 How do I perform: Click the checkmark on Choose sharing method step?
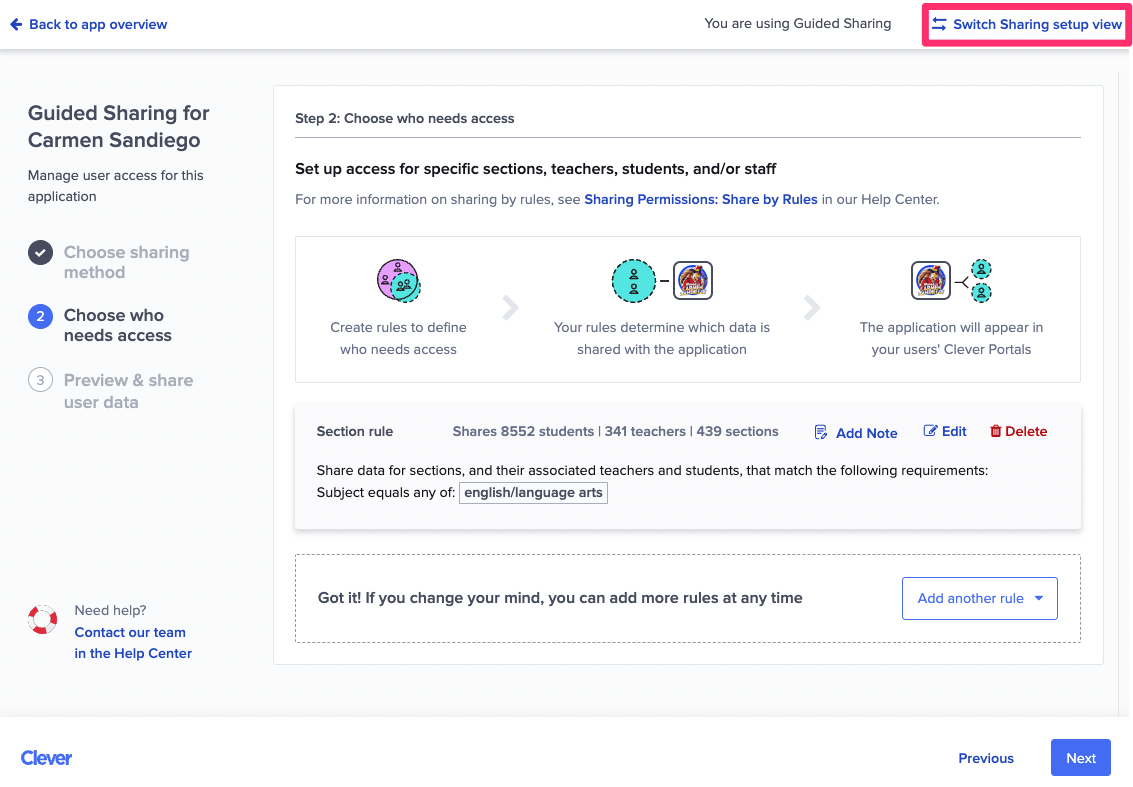click(40, 252)
